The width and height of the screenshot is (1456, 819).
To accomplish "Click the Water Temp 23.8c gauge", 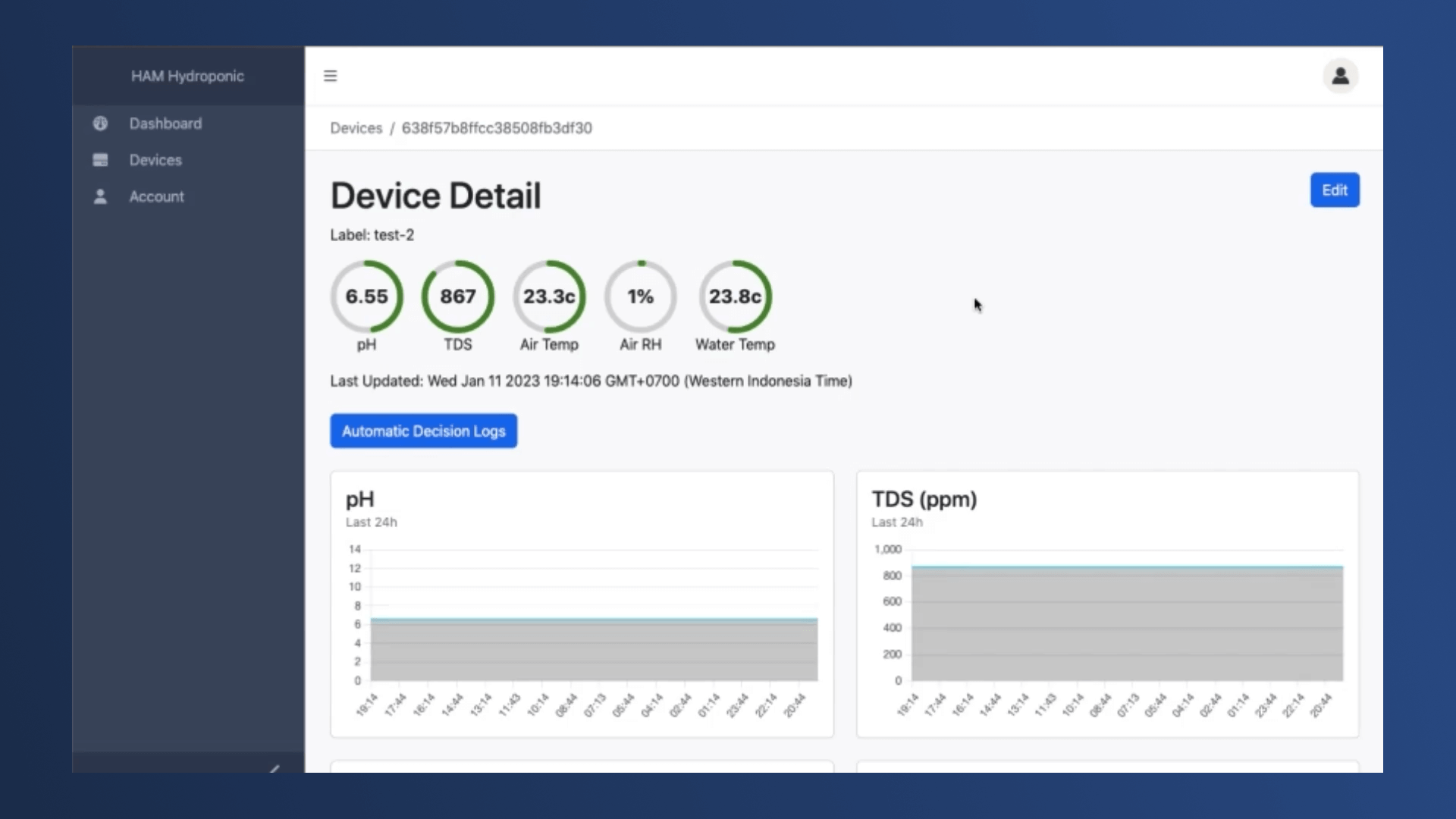I will click(x=735, y=297).
